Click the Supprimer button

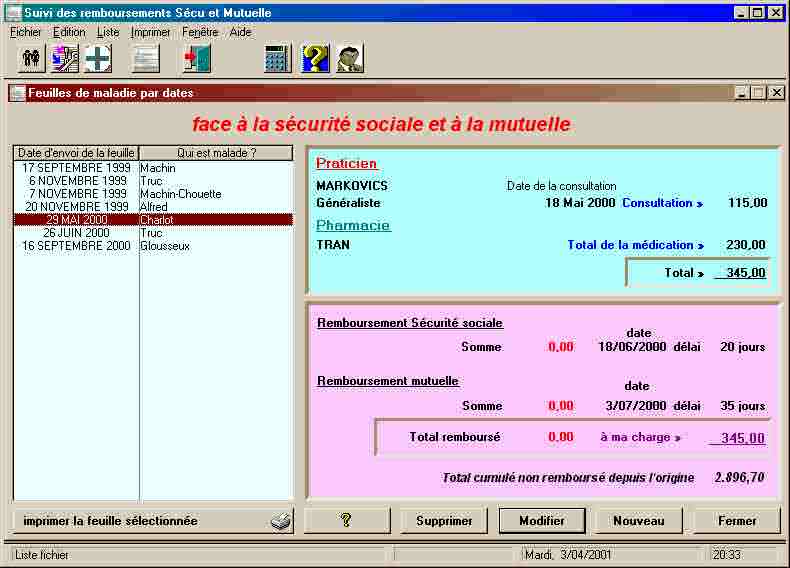444,521
